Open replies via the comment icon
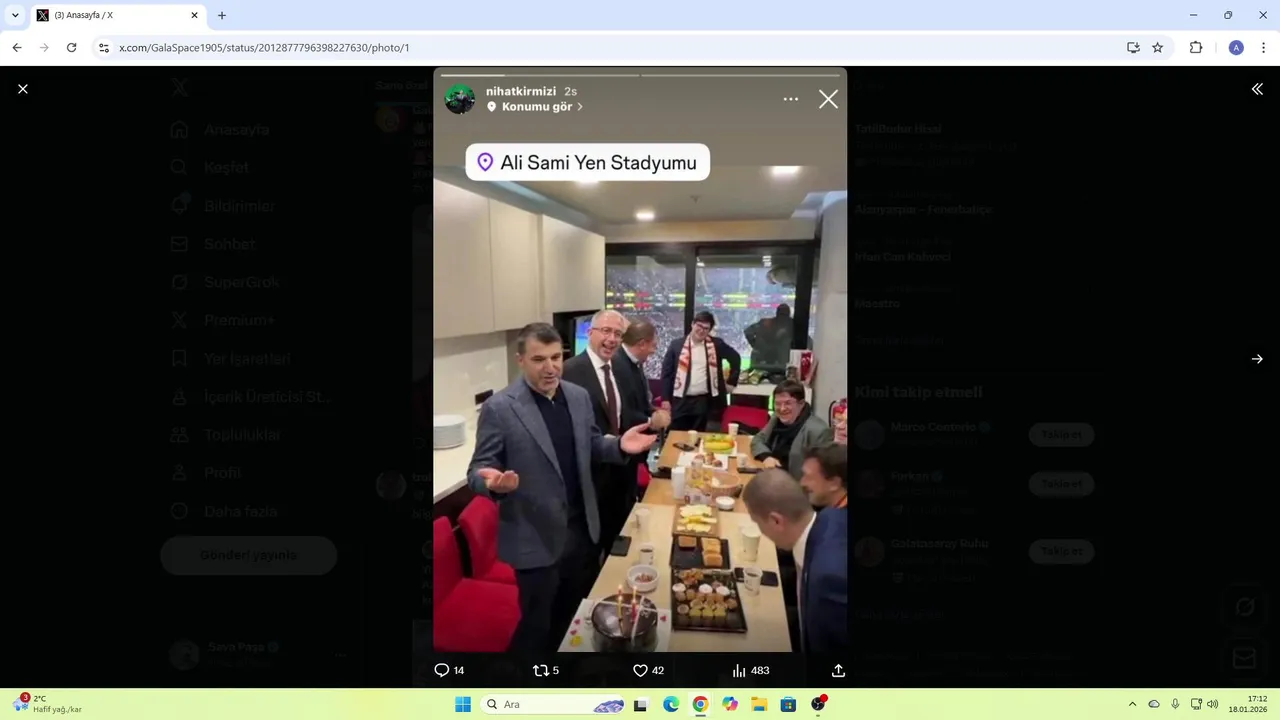The height and width of the screenshot is (720, 1280). pos(441,670)
